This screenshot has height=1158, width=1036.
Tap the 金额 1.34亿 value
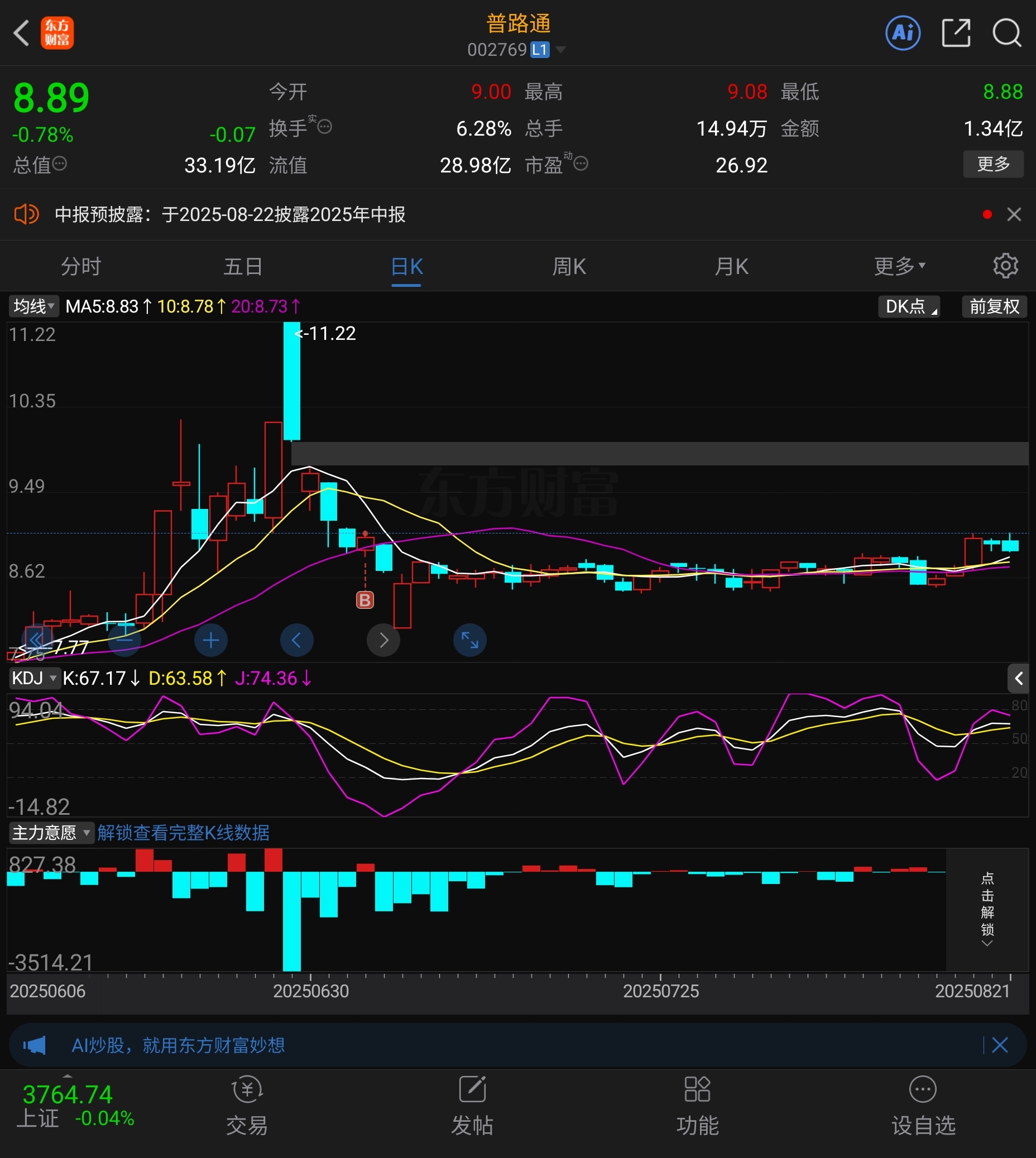(994, 128)
